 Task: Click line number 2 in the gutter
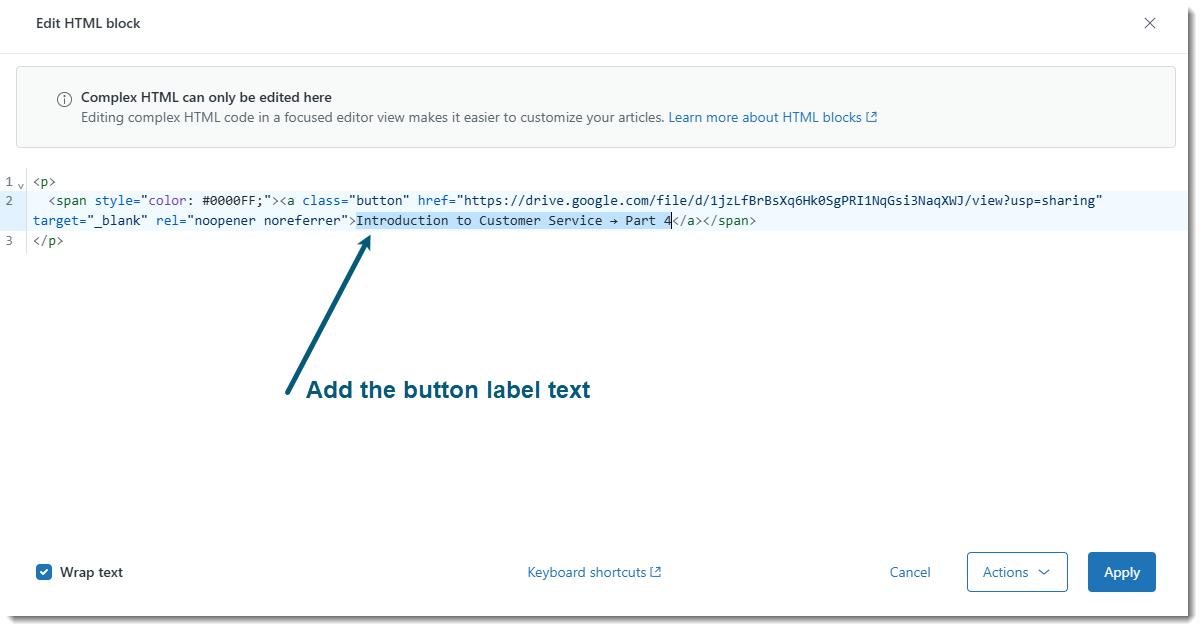[x=9, y=201]
